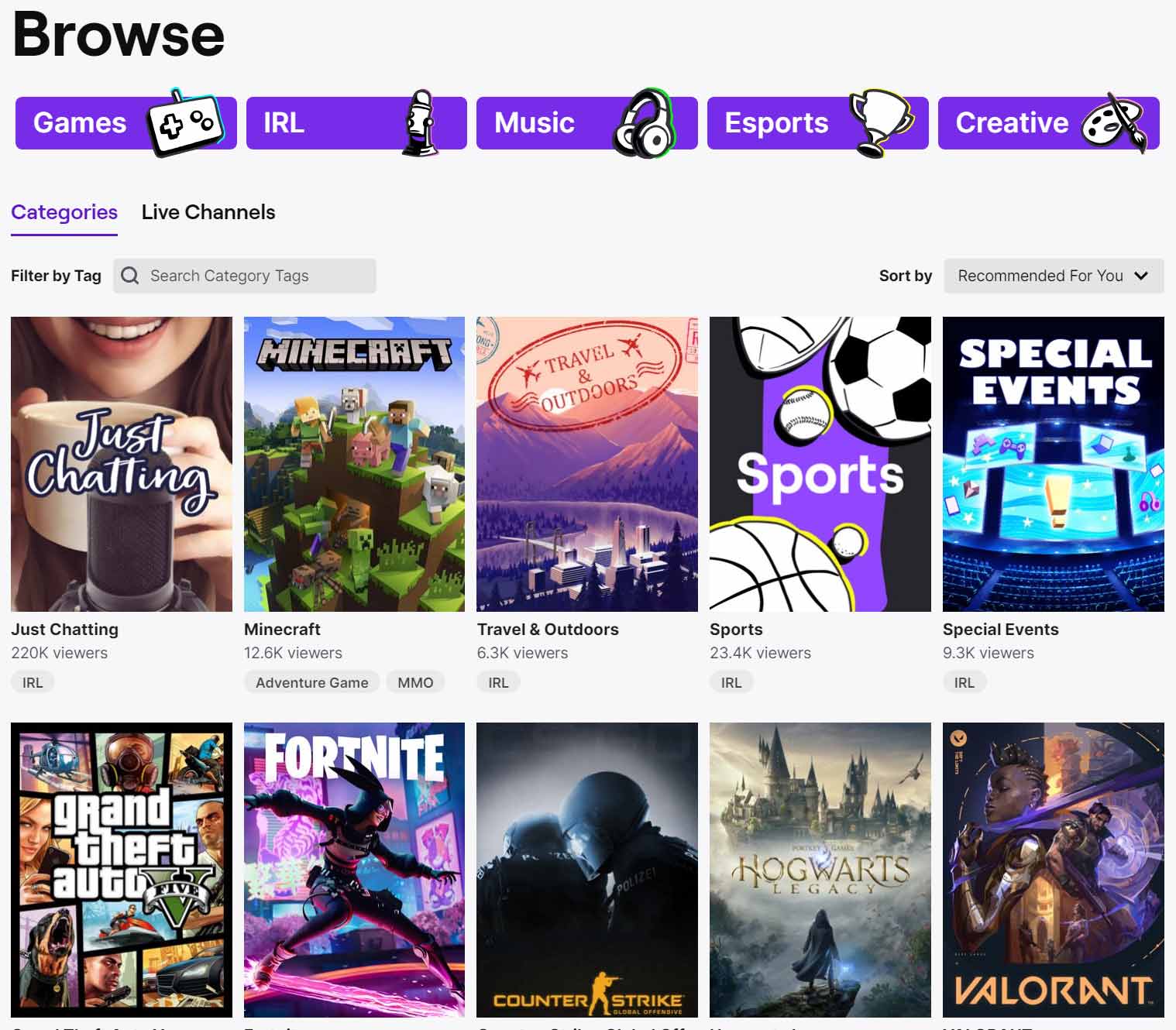Click the search magnifier icon in tag filter
The width and height of the screenshot is (1176, 1030).
[130, 276]
